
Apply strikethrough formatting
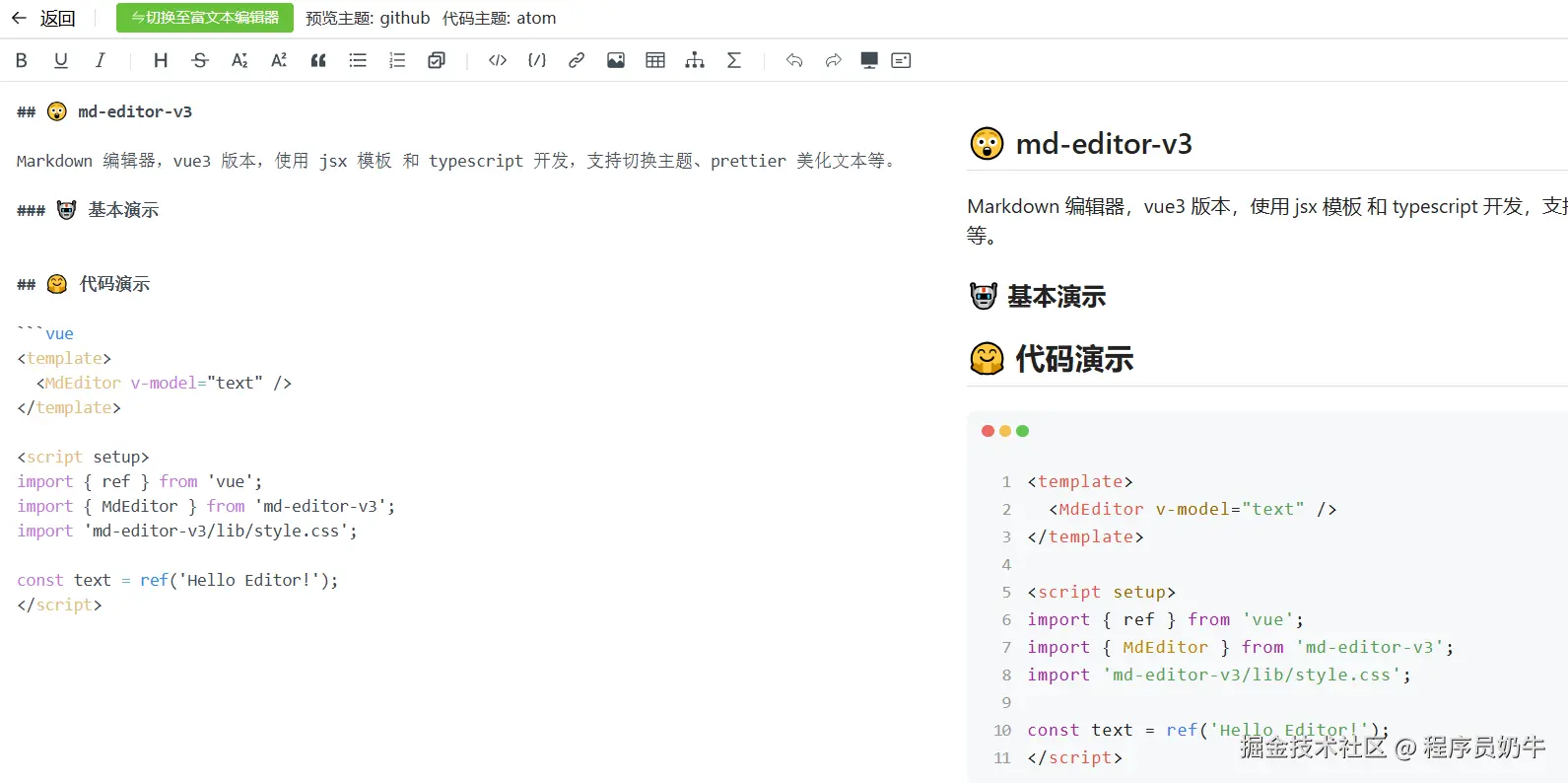click(200, 60)
